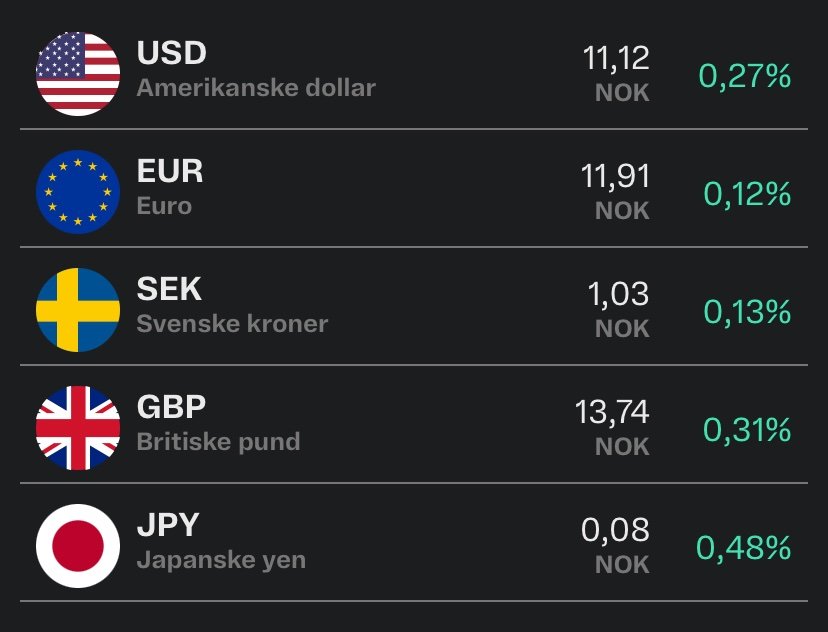Image resolution: width=828 pixels, height=632 pixels.
Task: Click the 13,74 NOK exchange rate
Action: click(x=612, y=428)
